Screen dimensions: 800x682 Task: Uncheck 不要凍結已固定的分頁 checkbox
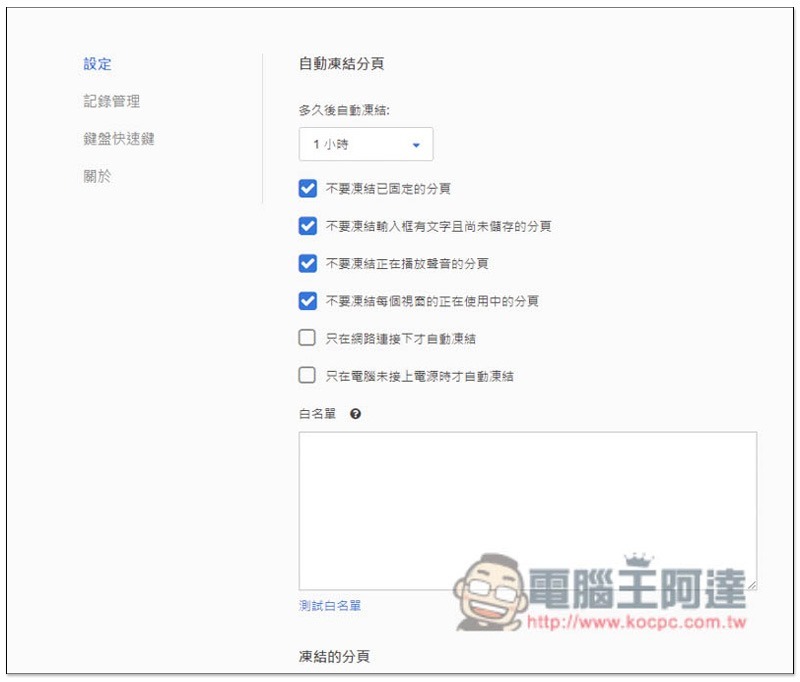coord(308,188)
